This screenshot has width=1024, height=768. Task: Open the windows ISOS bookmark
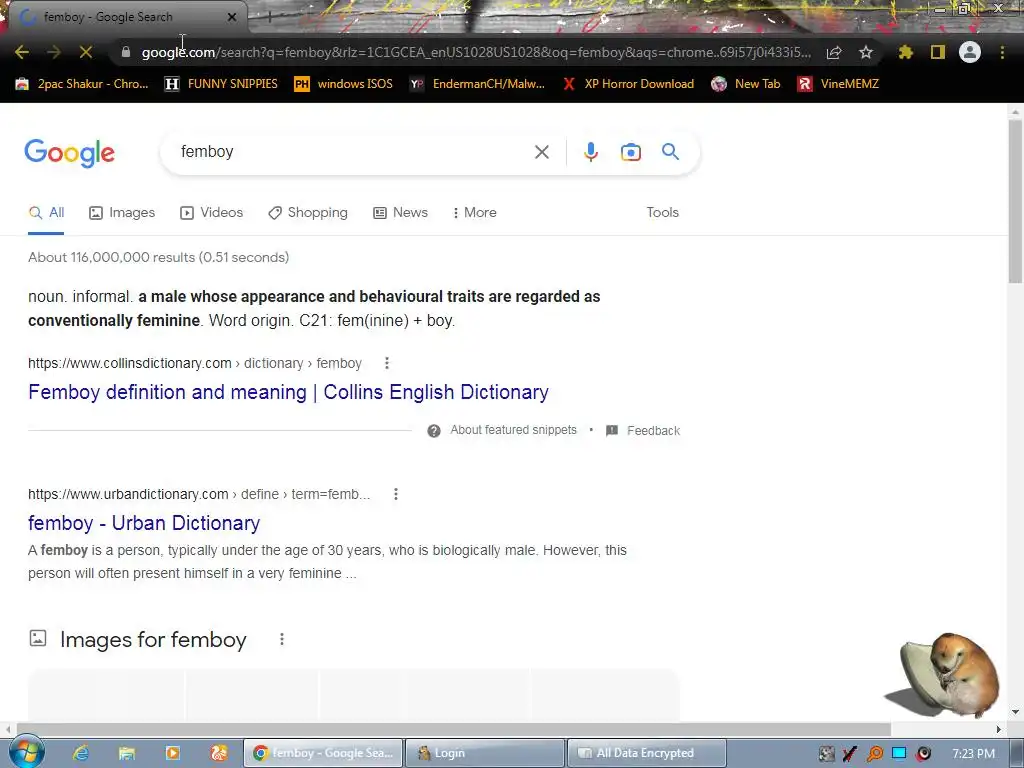point(344,84)
